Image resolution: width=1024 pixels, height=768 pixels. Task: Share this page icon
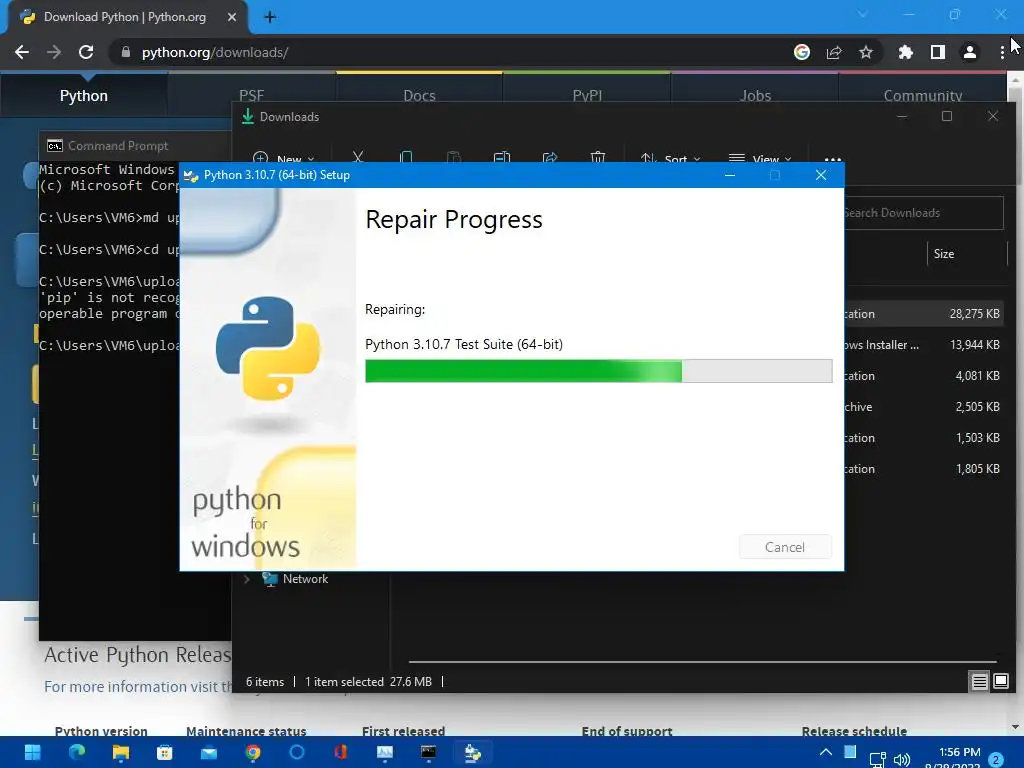click(x=834, y=52)
